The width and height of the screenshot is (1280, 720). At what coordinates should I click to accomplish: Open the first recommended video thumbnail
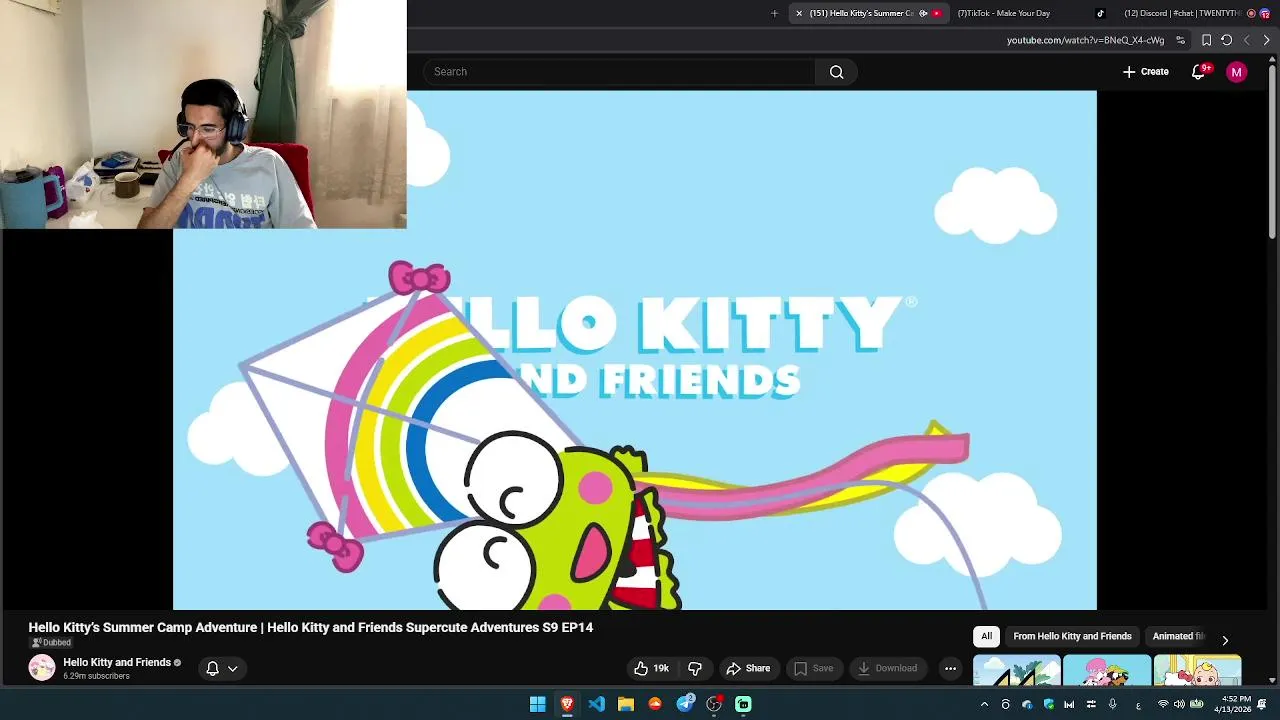tap(1017, 671)
